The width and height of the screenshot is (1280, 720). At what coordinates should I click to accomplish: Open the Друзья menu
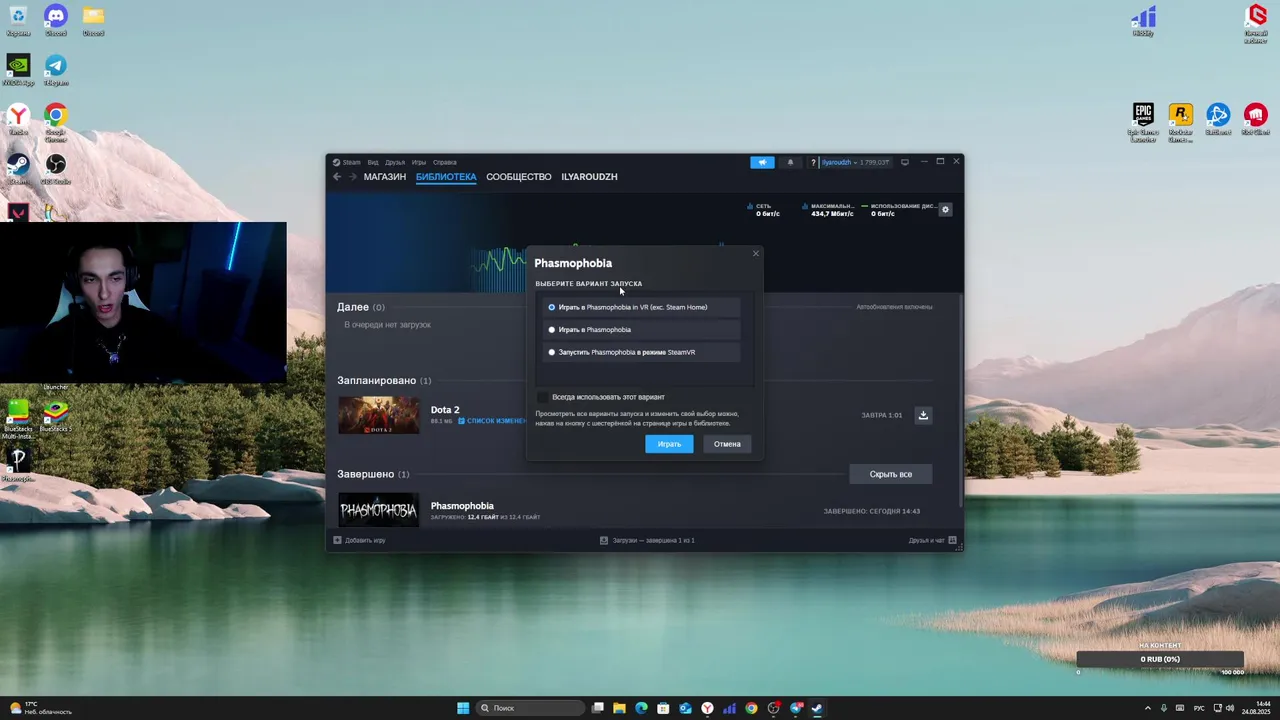[x=395, y=162]
